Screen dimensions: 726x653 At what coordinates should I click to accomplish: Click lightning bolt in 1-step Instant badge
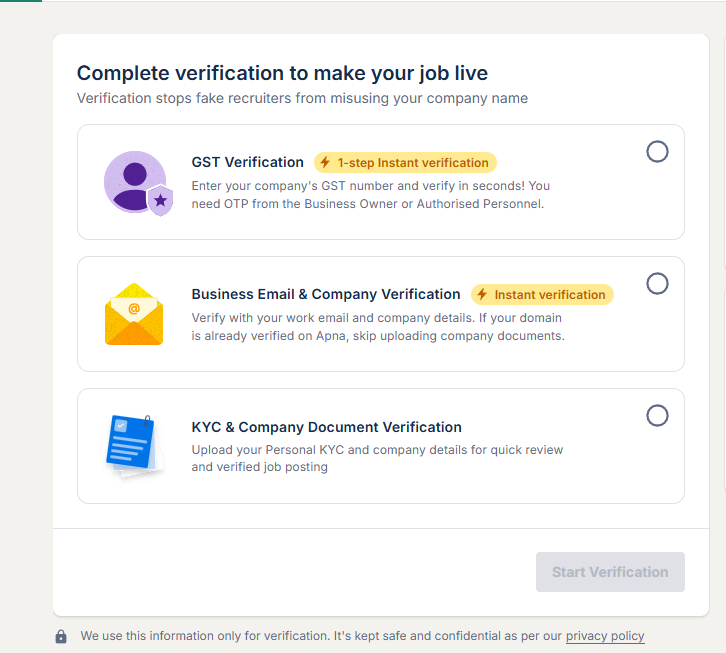pos(325,162)
